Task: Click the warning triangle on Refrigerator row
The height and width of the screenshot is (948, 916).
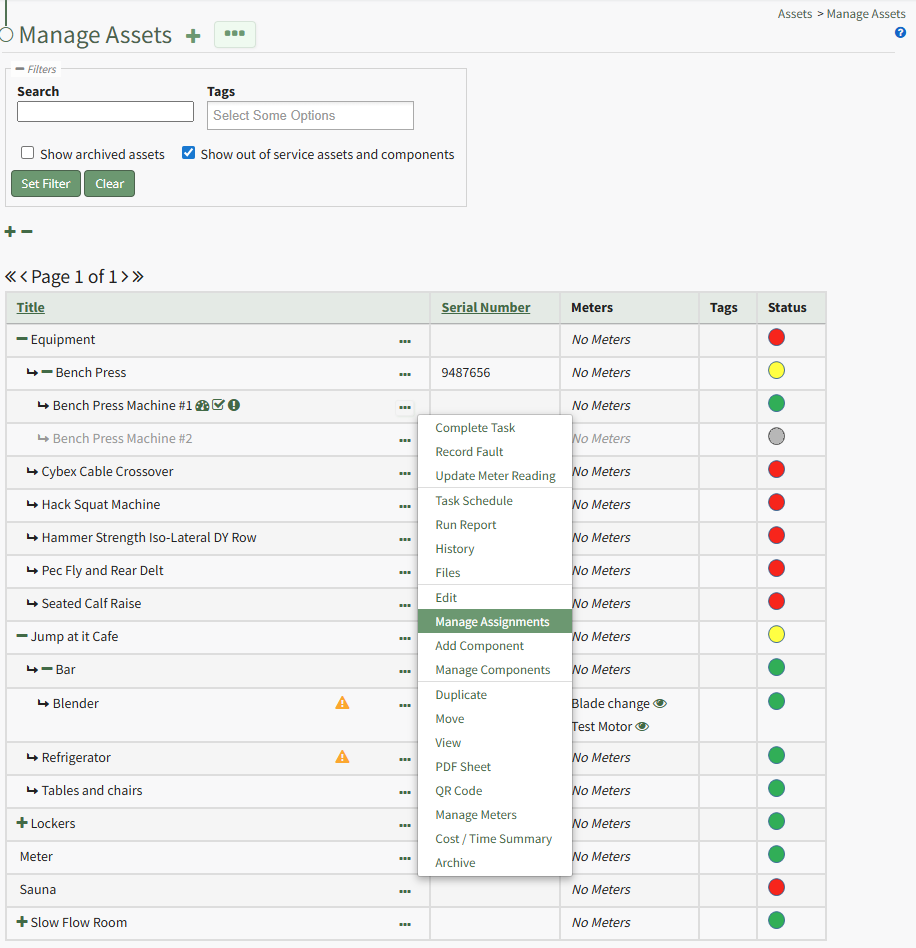Action: [342, 757]
